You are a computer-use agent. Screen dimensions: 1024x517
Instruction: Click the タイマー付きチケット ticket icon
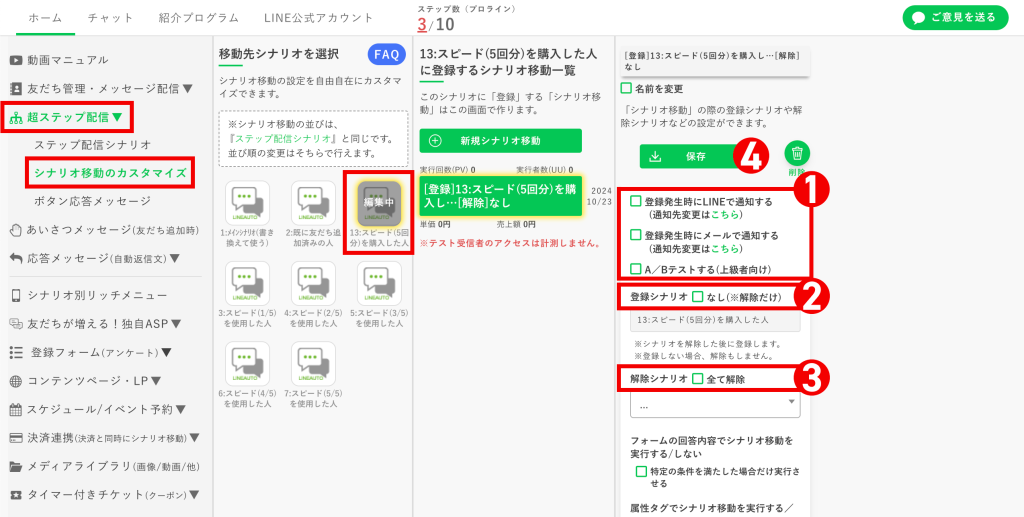coord(16,495)
